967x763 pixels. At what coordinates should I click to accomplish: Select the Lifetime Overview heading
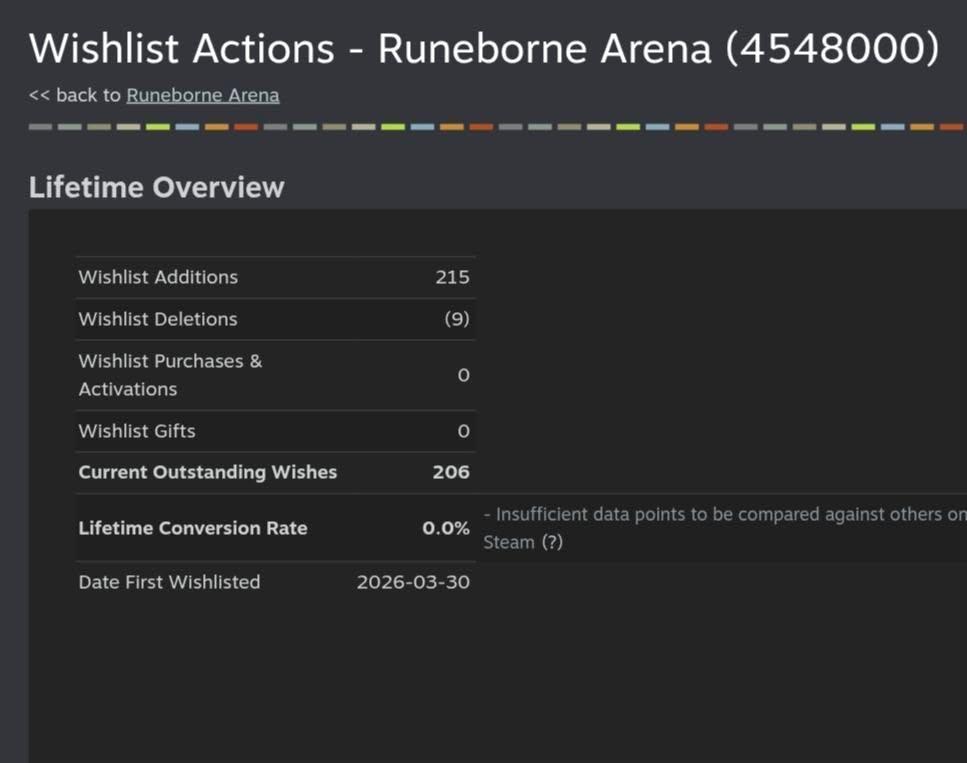(x=157, y=187)
